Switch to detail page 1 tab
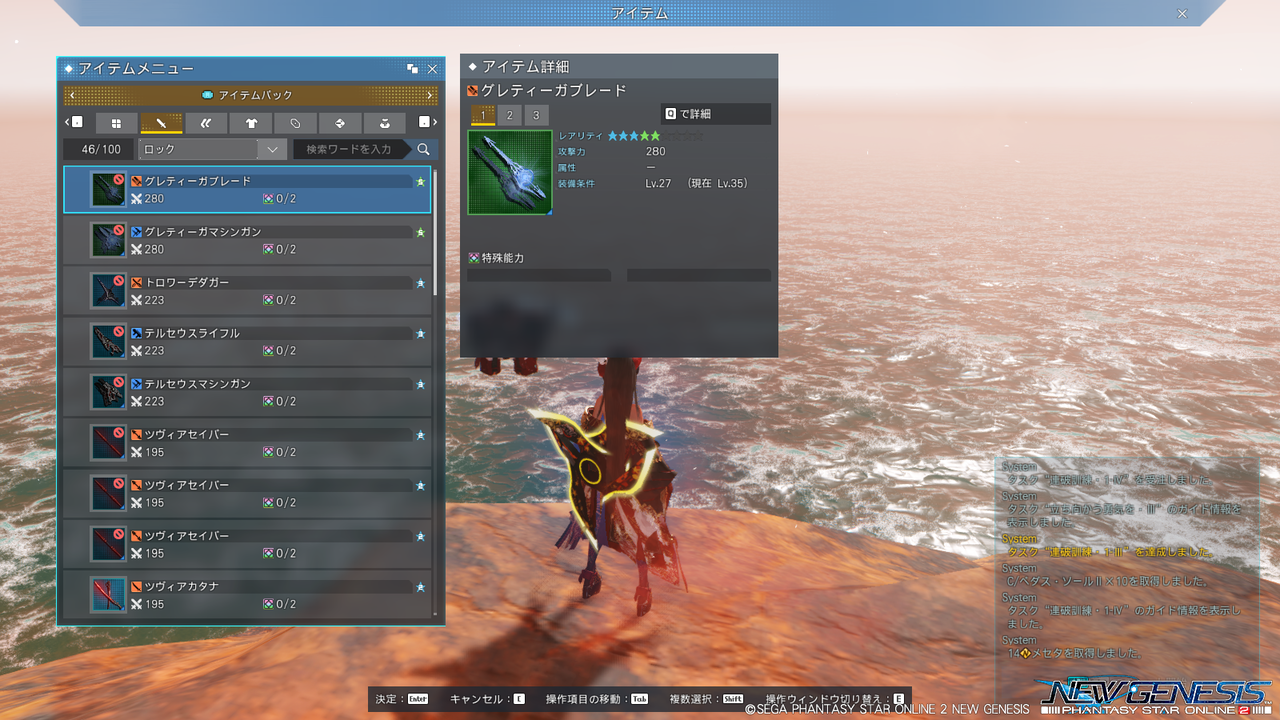The image size is (1280, 720). point(483,115)
